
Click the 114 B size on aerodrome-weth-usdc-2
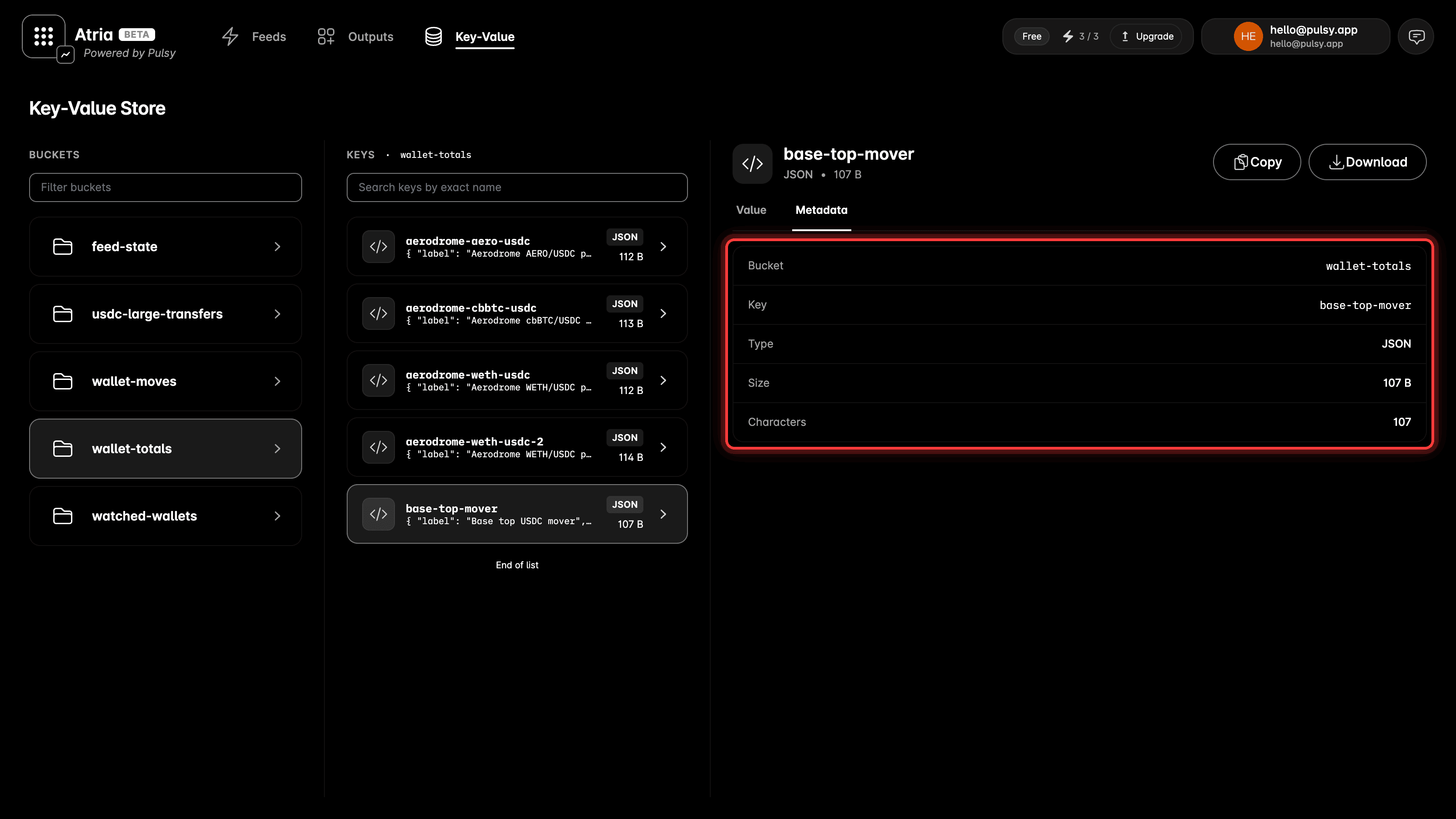631,457
